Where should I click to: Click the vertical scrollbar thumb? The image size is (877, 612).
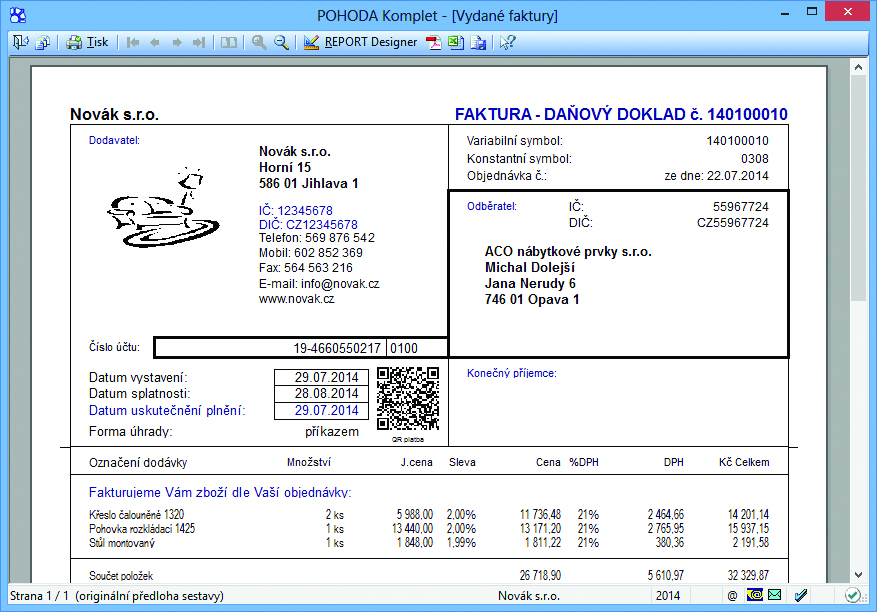(x=859, y=187)
